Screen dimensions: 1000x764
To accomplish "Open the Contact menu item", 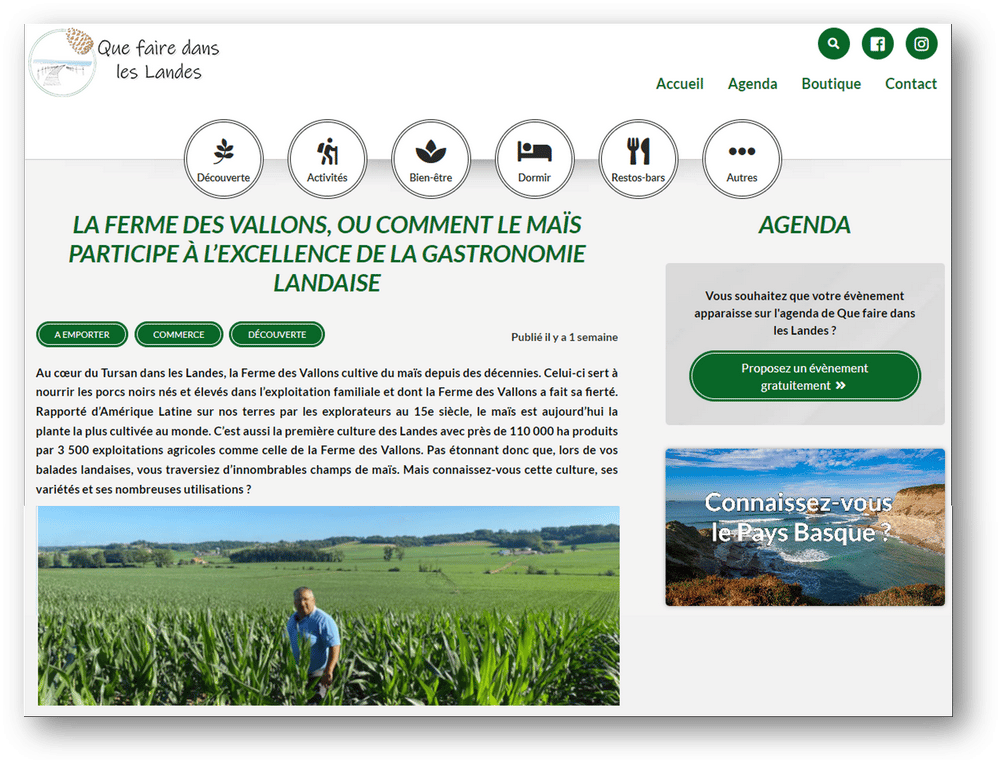I will [911, 84].
